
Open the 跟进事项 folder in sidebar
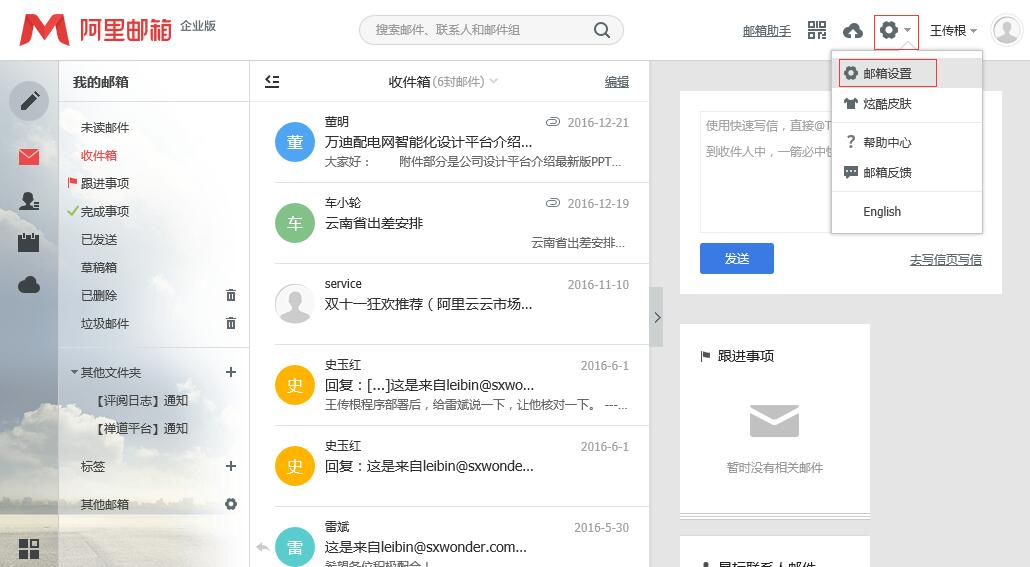pos(104,183)
